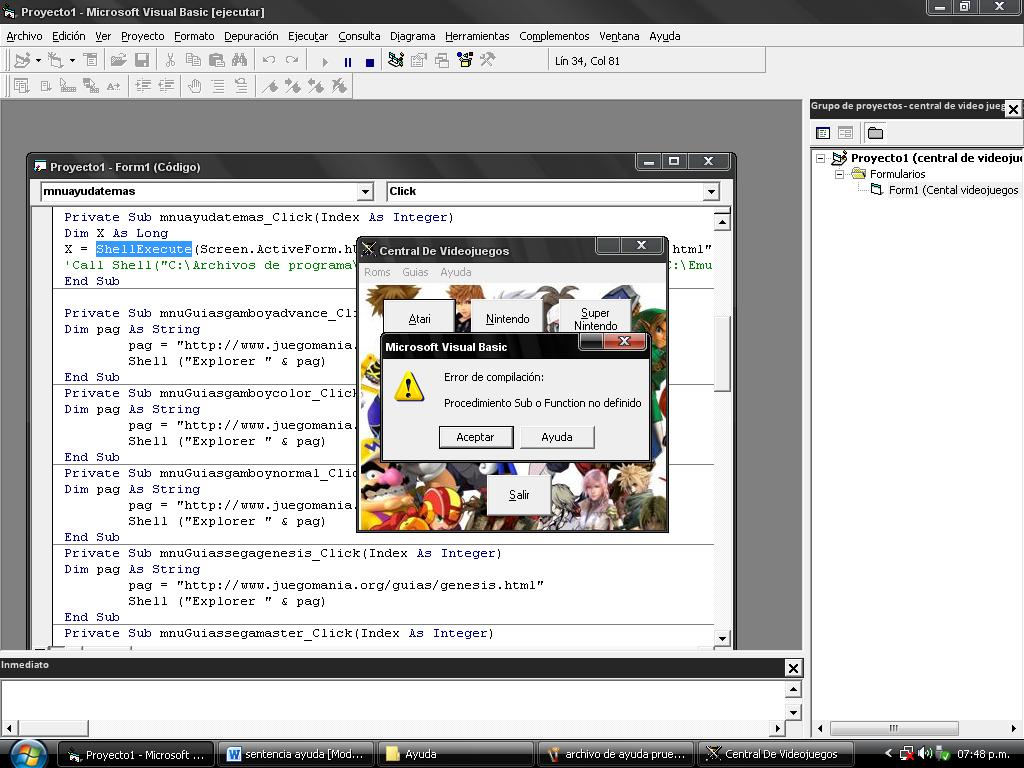1024x768 pixels.
Task: Click the Find binoculars icon
Action: (240, 61)
